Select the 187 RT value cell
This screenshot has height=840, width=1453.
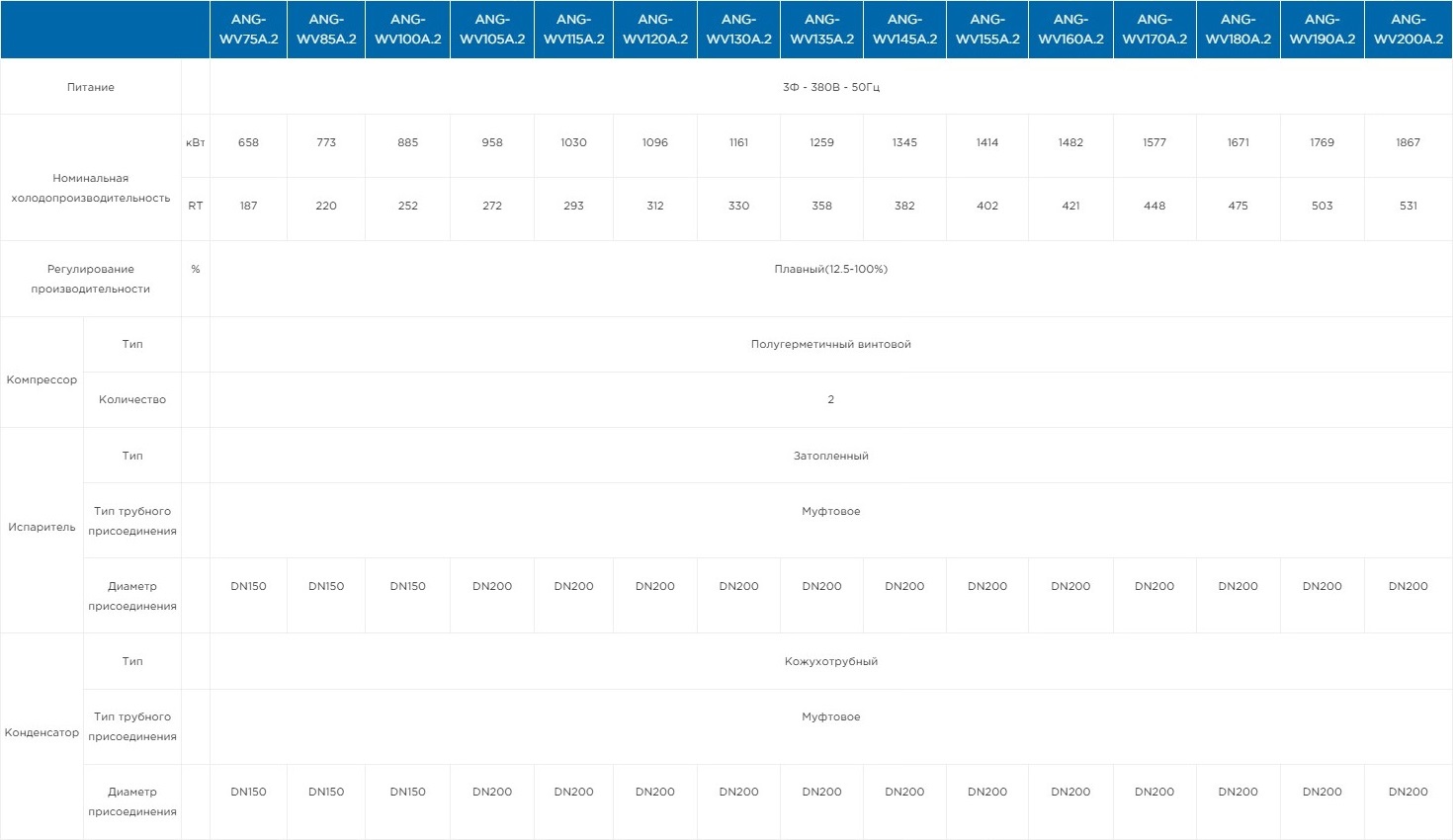(248, 206)
